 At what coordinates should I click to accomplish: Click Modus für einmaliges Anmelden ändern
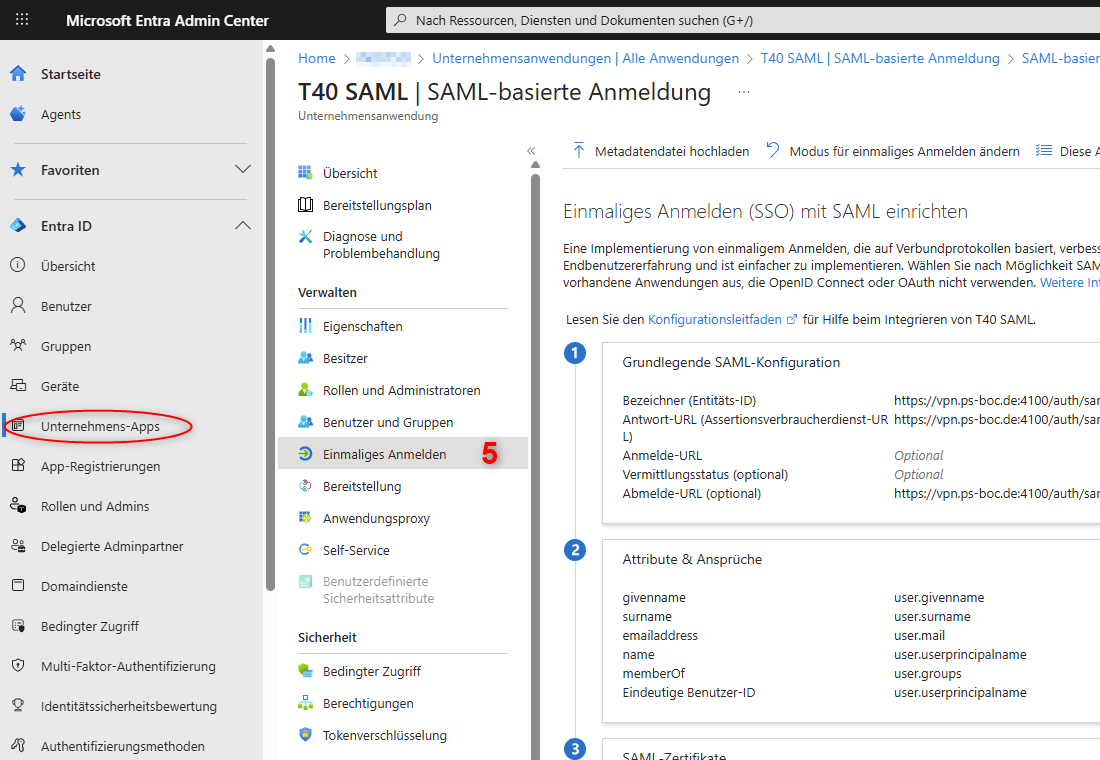pyautogui.click(x=892, y=151)
